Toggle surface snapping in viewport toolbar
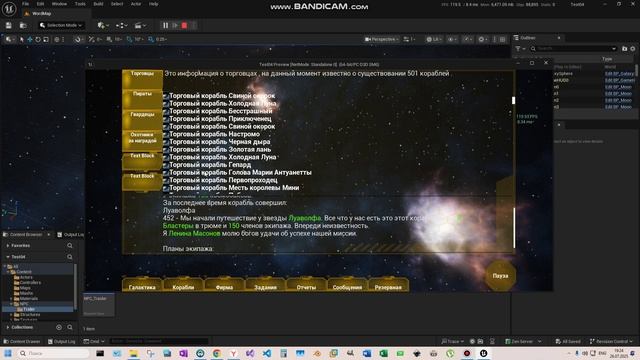 click(x=91, y=40)
